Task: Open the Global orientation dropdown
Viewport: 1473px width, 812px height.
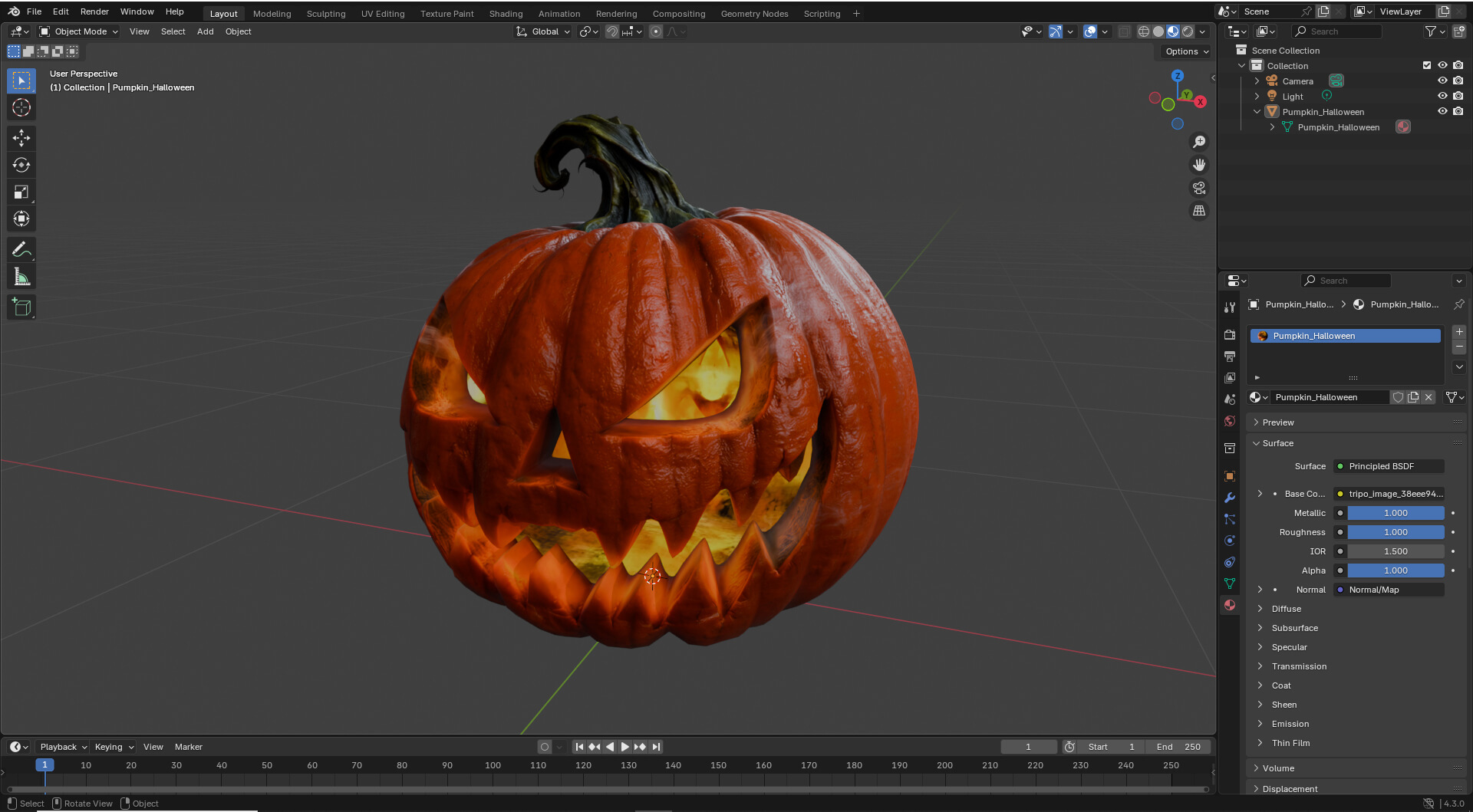Action: click(542, 31)
